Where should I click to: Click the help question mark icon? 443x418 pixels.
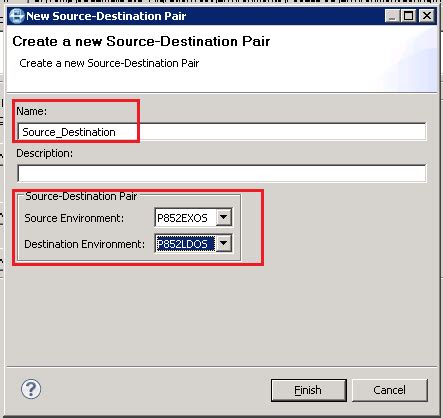click(x=31, y=389)
